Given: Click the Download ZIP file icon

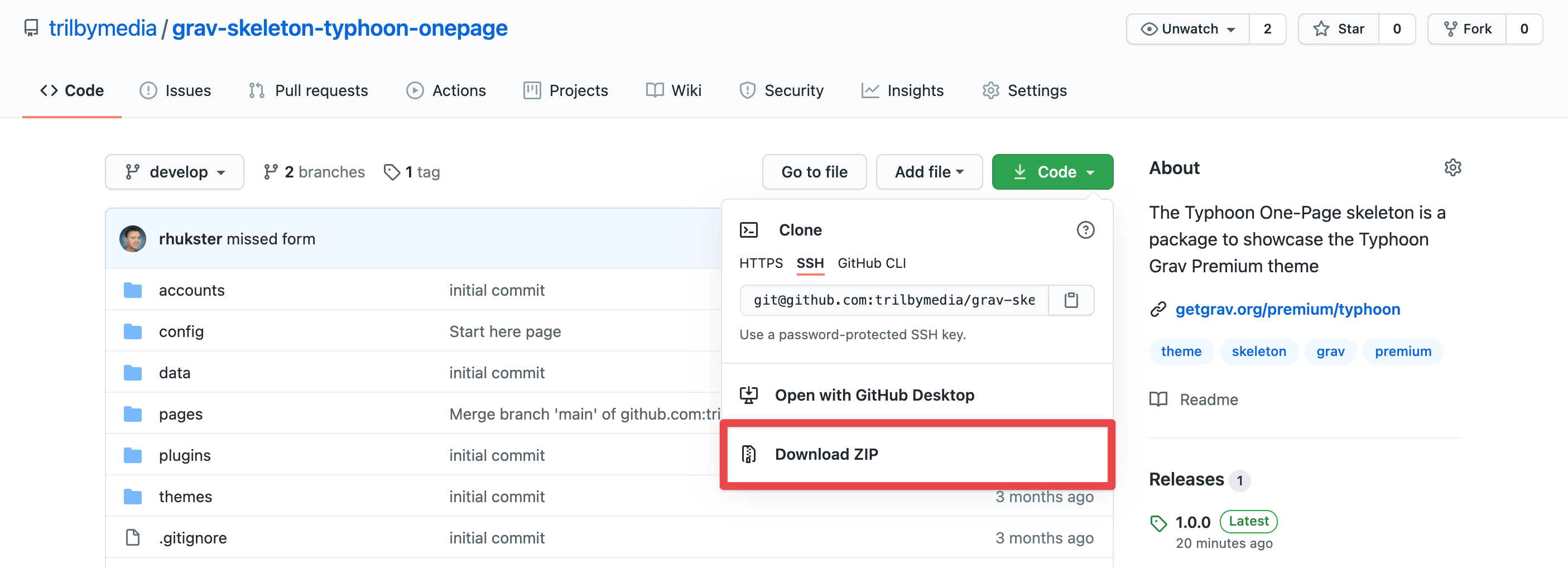Looking at the screenshot, I should 749,454.
